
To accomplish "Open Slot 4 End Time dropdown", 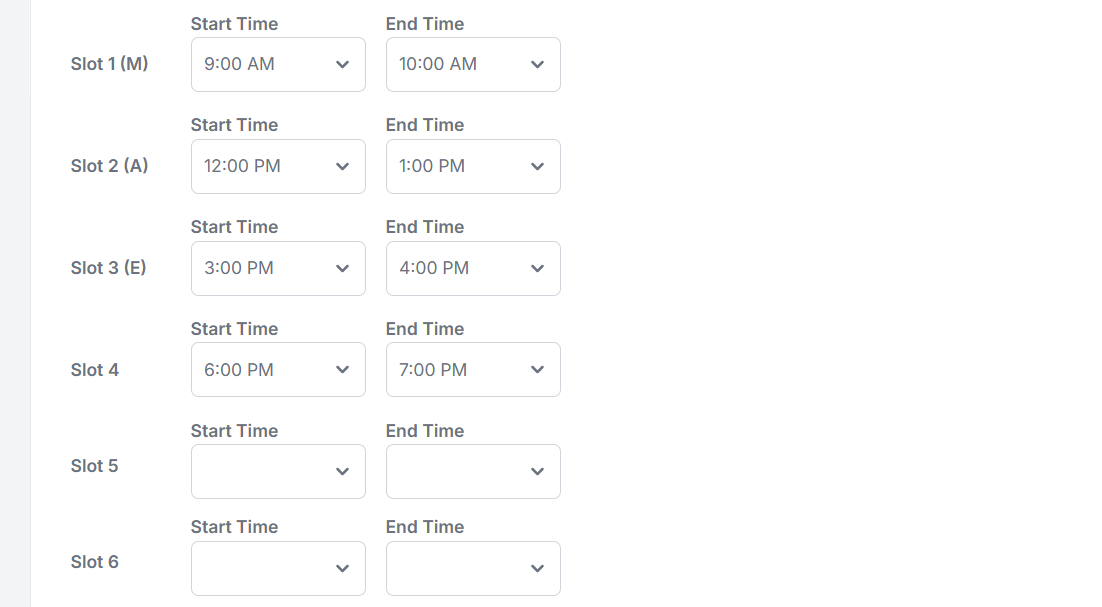I will (x=472, y=370).
